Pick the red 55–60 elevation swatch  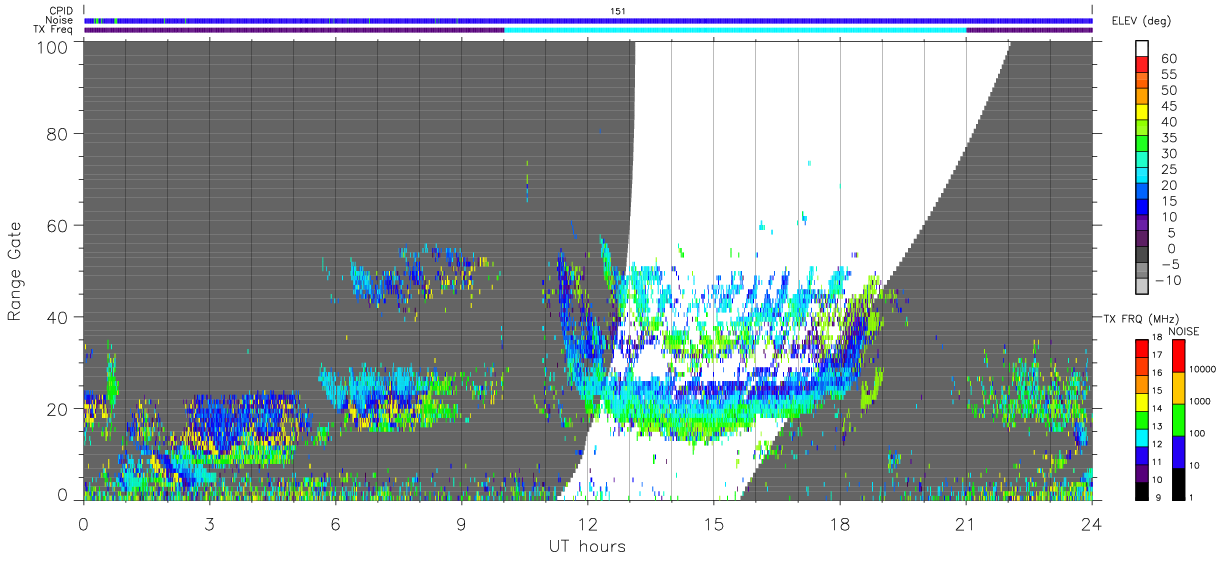(1142, 66)
